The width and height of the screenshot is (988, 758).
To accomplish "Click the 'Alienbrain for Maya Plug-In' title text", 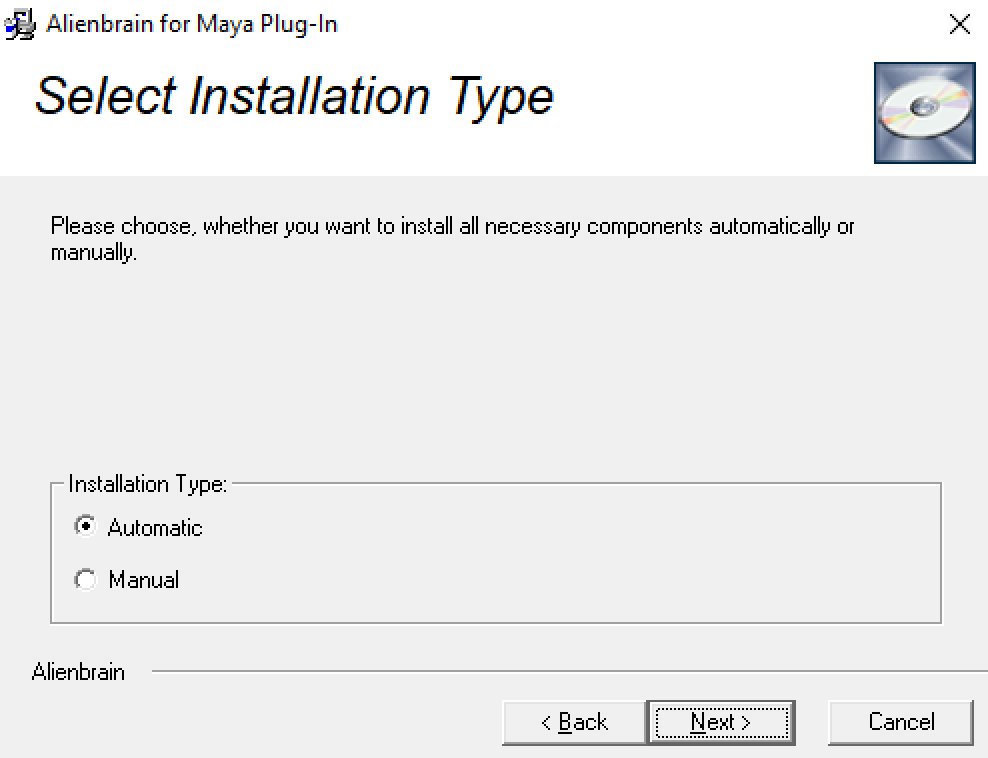I will pyautogui.click(x=192, y=25).
